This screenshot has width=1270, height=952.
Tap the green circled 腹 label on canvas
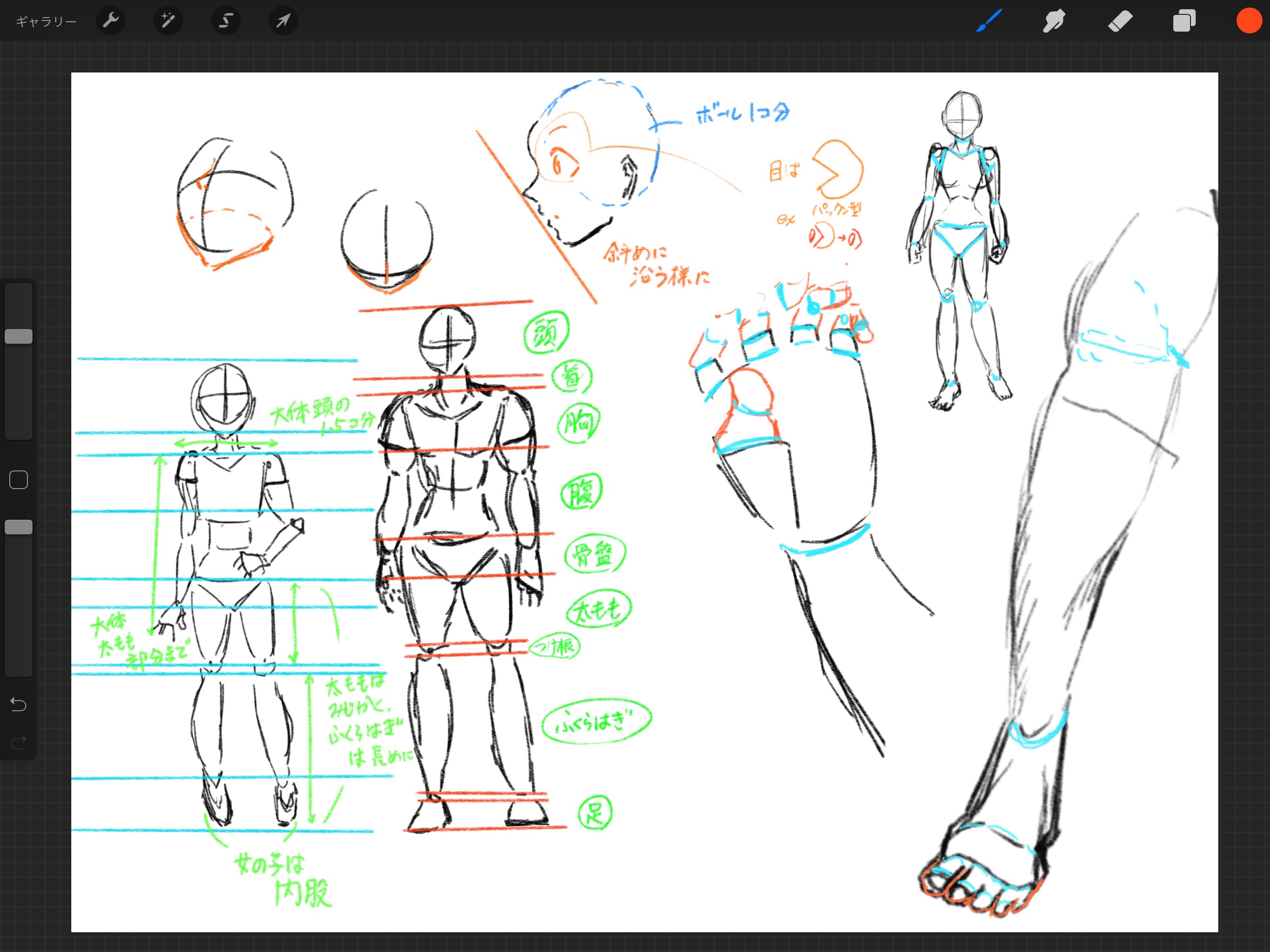tap(581, 491)
